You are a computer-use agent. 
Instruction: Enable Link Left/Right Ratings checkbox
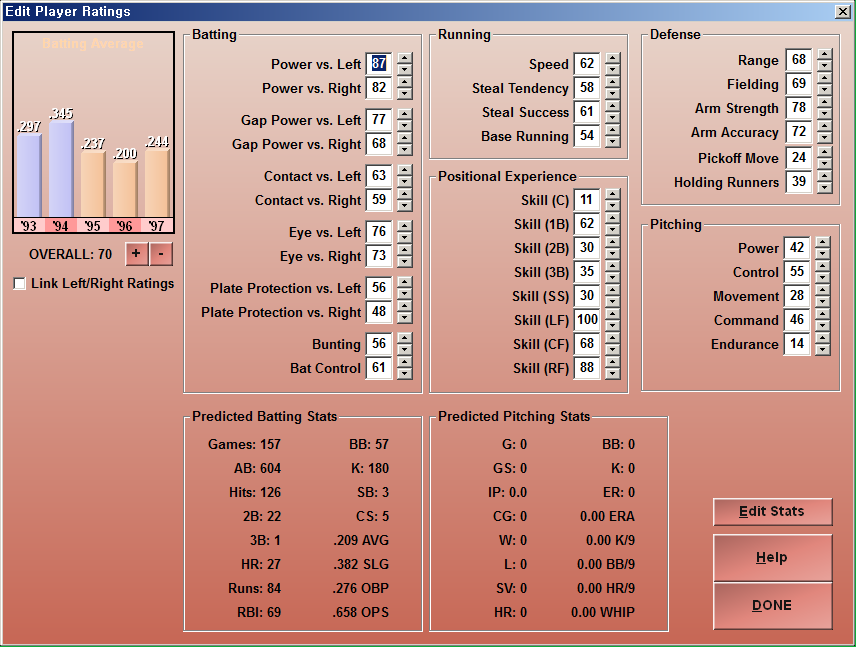20,284
